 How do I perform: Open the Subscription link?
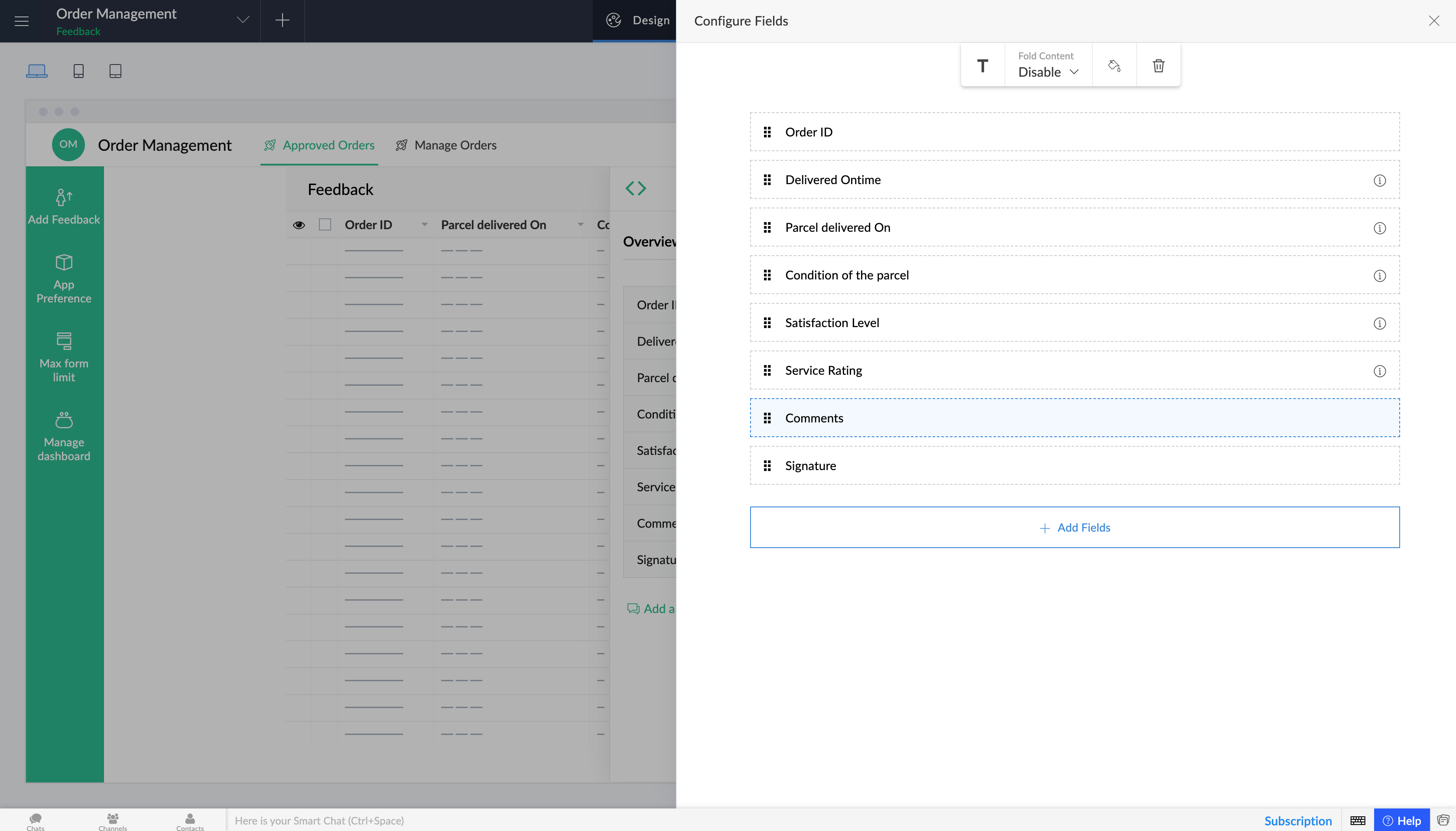(x=1297, y=820)
